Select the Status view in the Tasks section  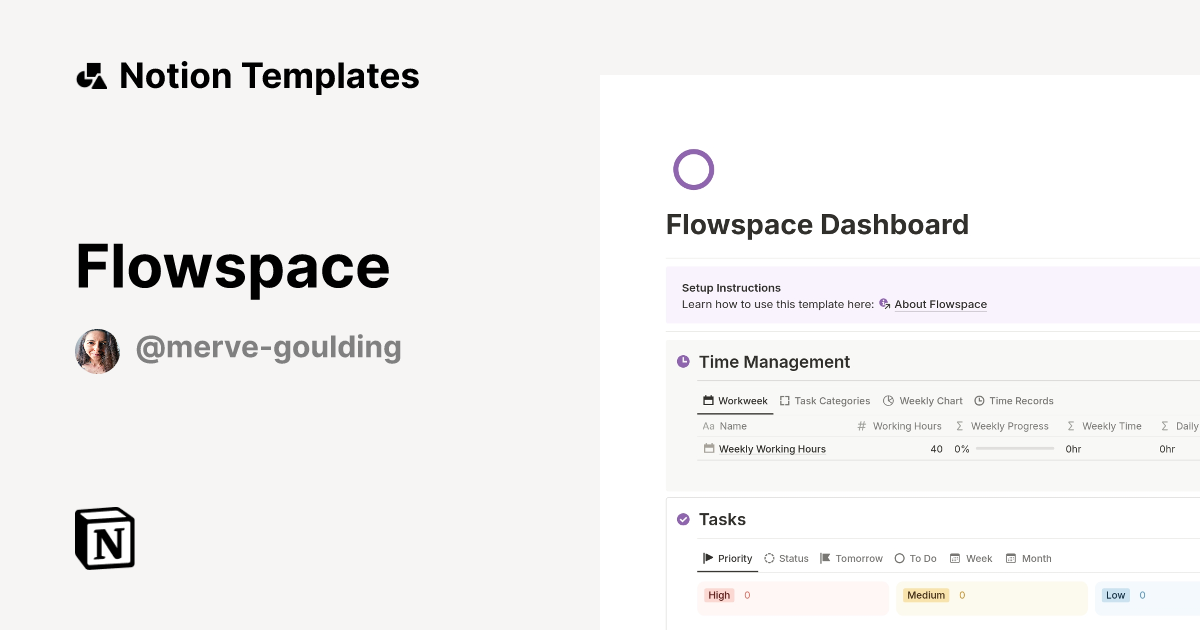point(786,558)
